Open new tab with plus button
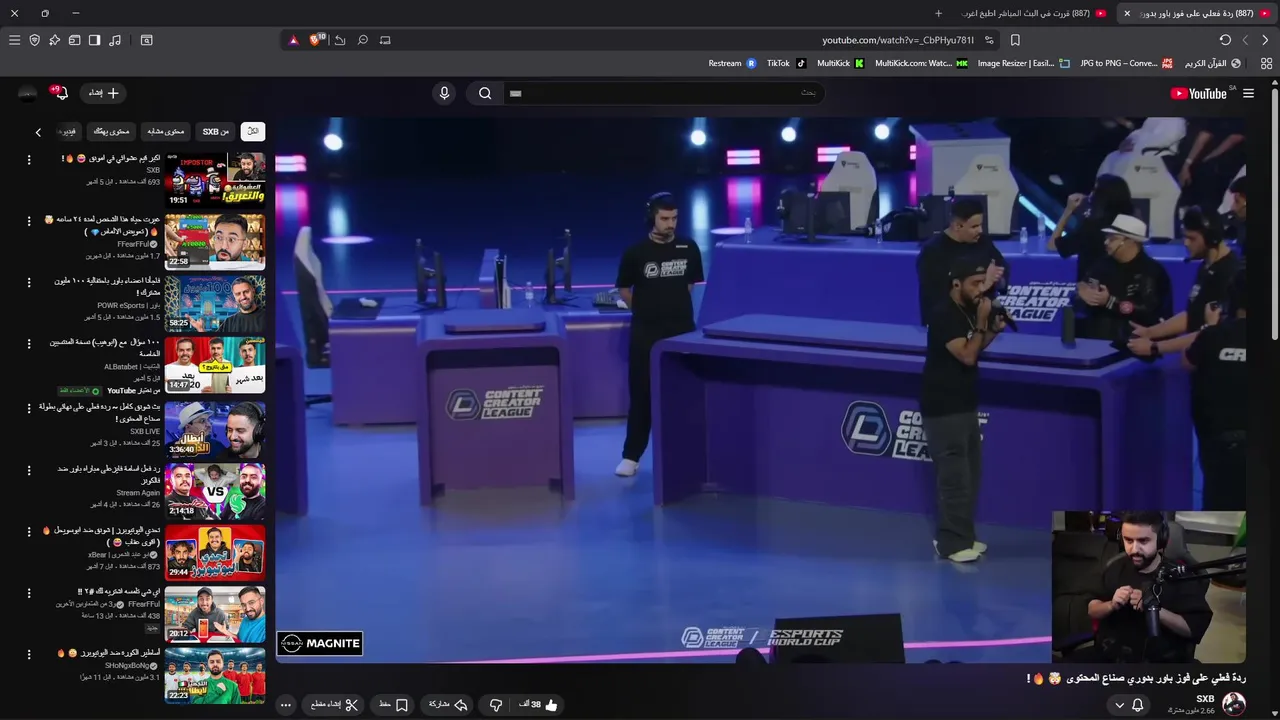1280x720 pixels. 938,13
